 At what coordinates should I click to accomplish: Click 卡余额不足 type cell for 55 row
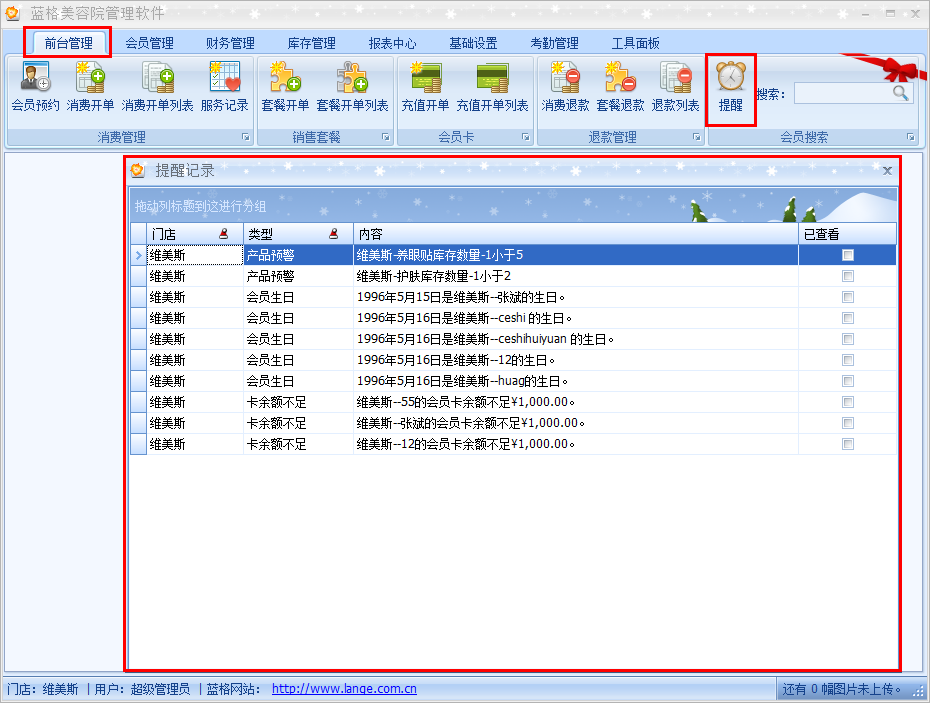tap(298, 402)
